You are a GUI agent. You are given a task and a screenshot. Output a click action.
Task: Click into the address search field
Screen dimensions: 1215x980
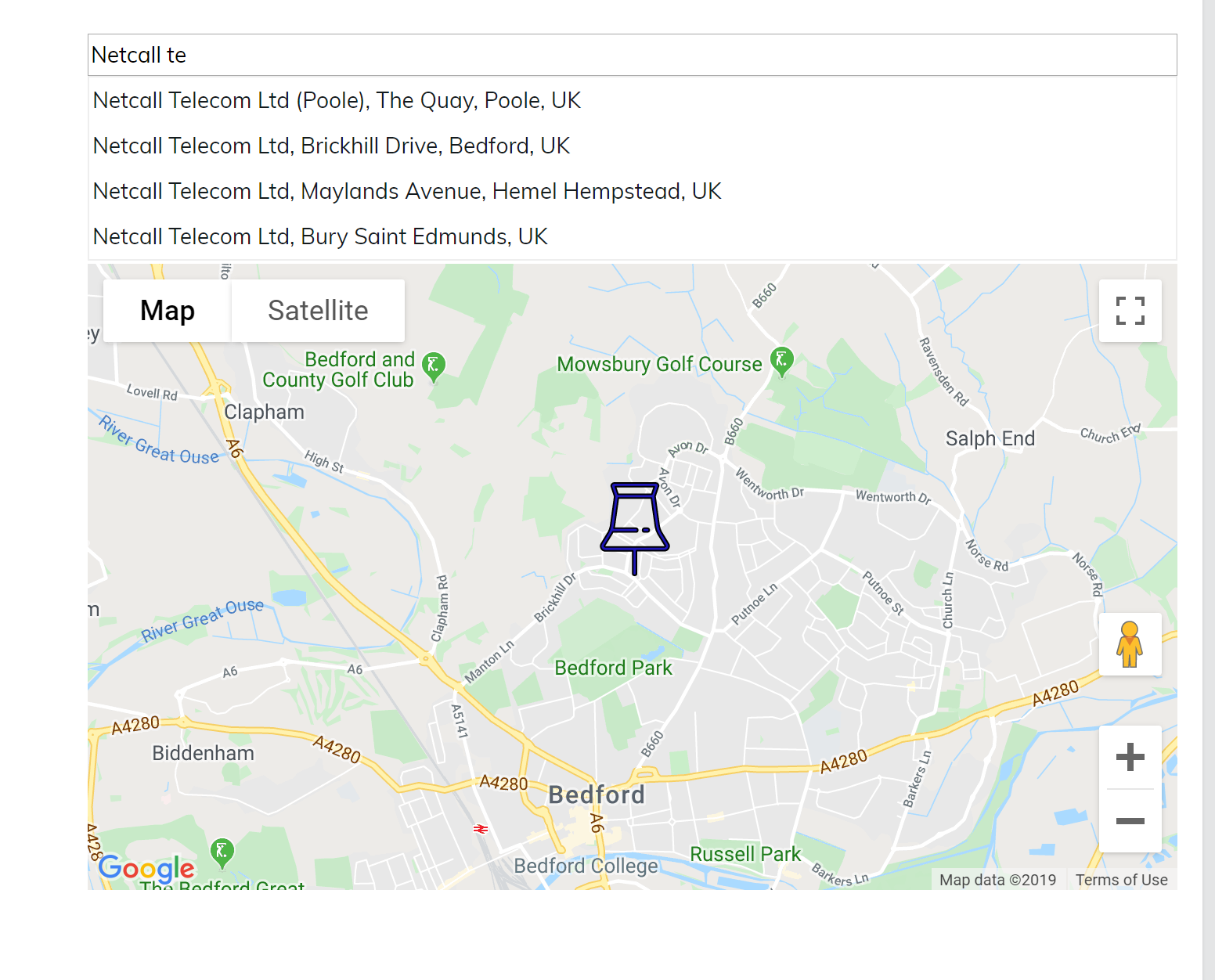632,55
